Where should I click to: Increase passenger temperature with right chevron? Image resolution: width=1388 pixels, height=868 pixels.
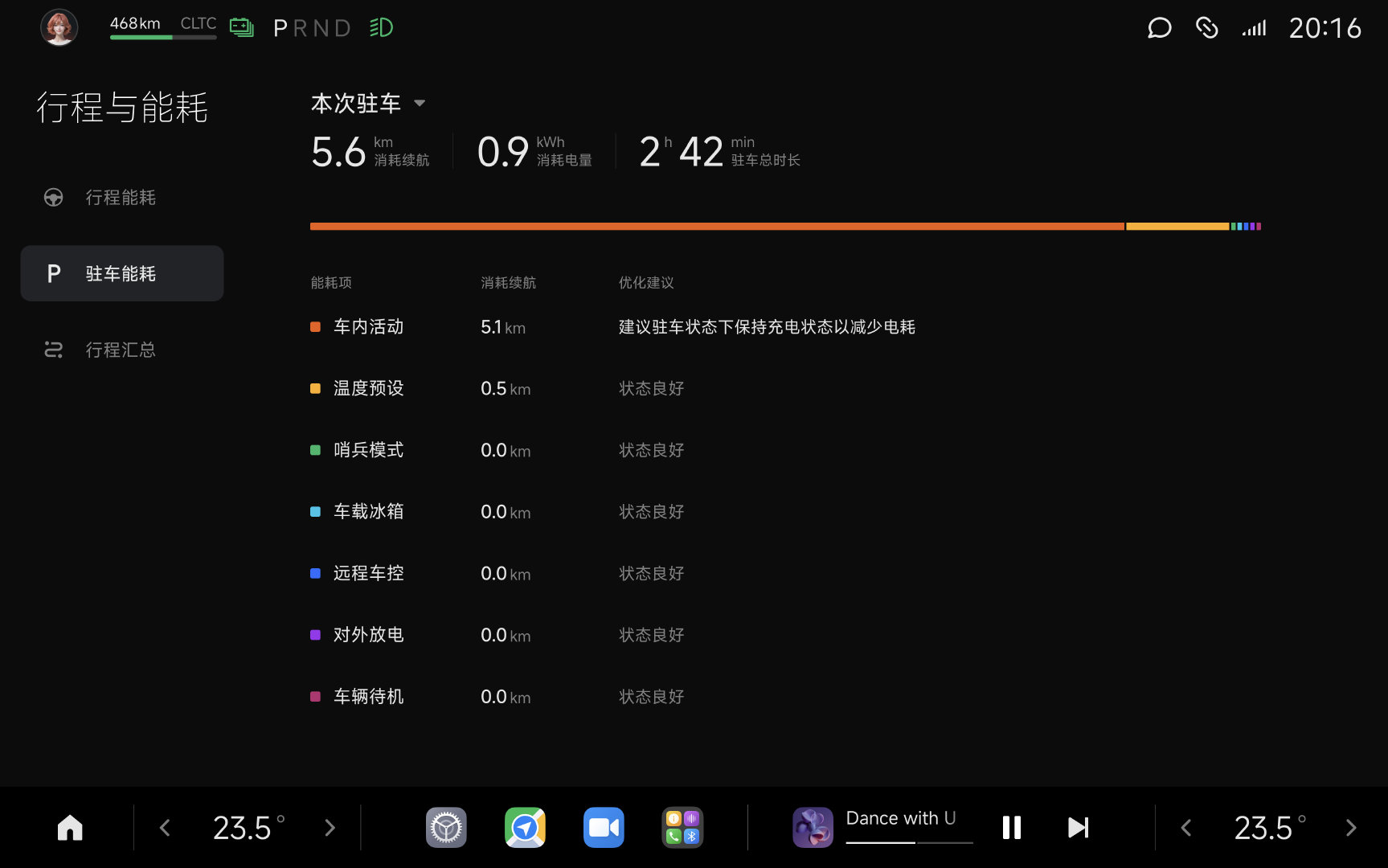point(1350,827)
